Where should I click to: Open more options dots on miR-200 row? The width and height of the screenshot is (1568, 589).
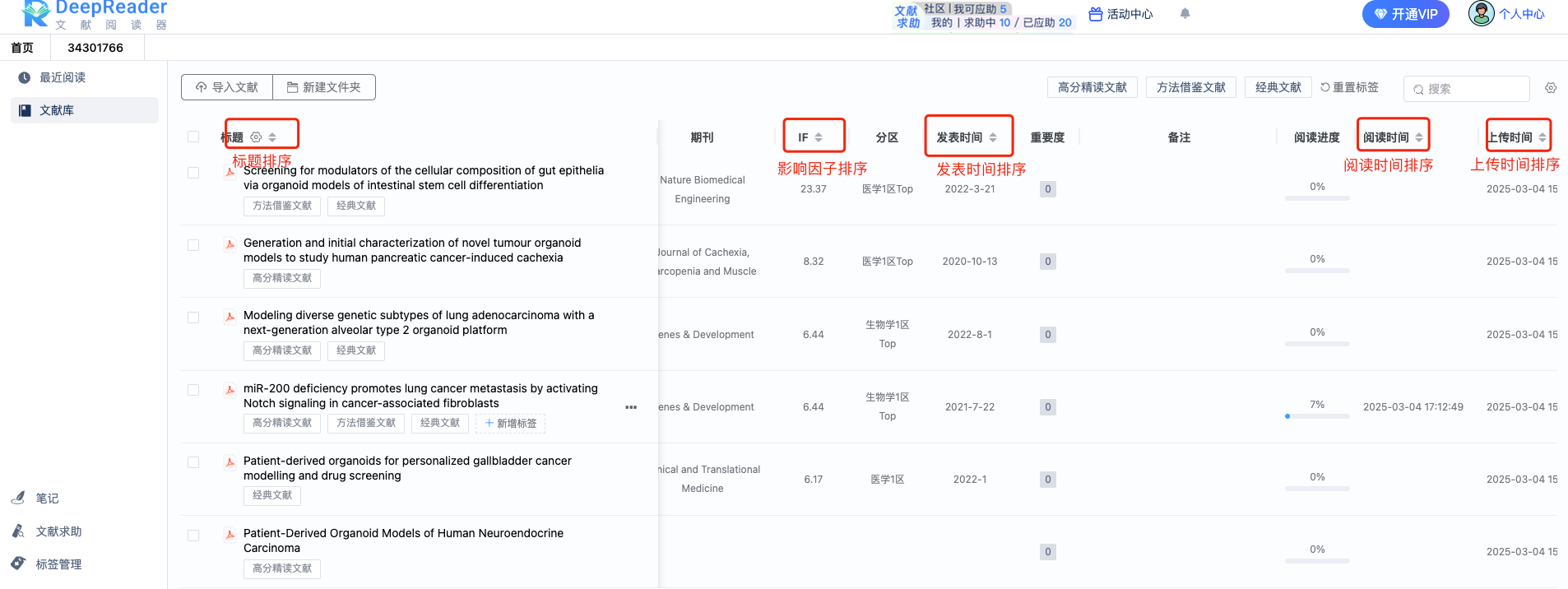coord(631,407)
